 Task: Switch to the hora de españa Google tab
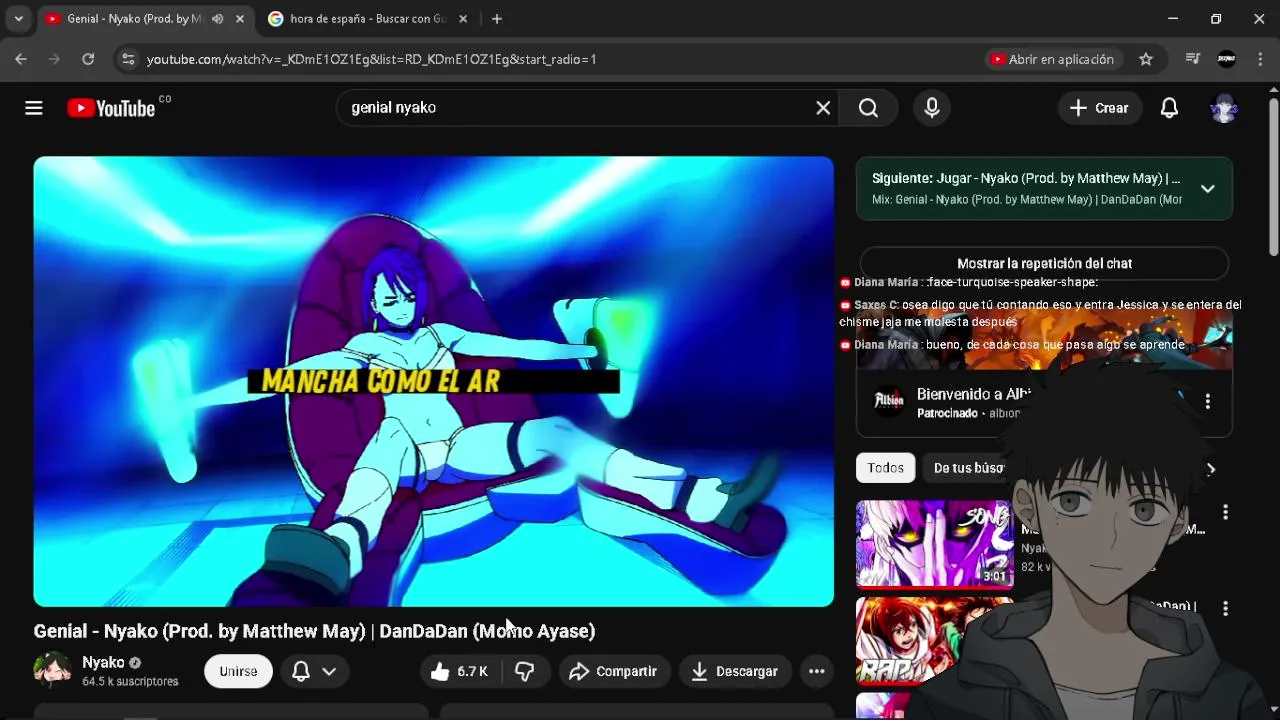(x=369, y=19)
